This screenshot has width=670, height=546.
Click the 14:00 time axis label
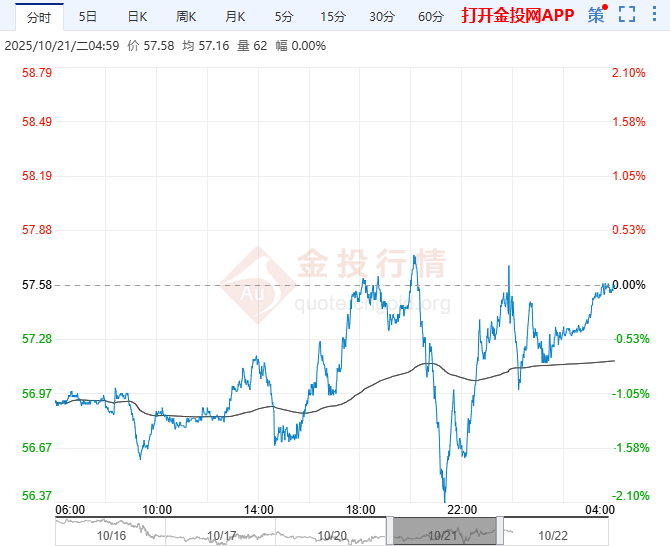point(259,510)
